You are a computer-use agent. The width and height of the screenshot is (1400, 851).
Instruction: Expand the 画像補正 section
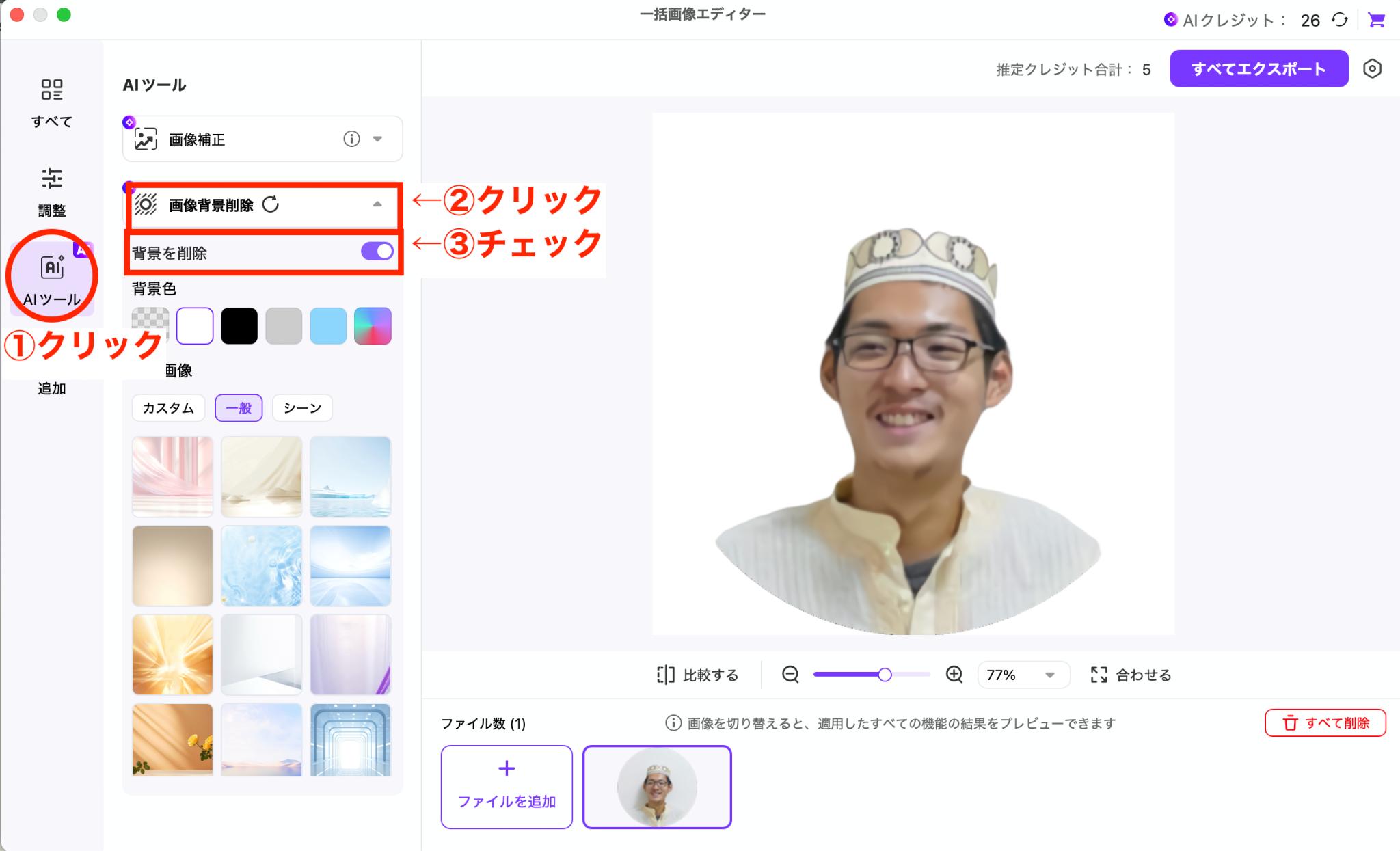pos(377,139)
